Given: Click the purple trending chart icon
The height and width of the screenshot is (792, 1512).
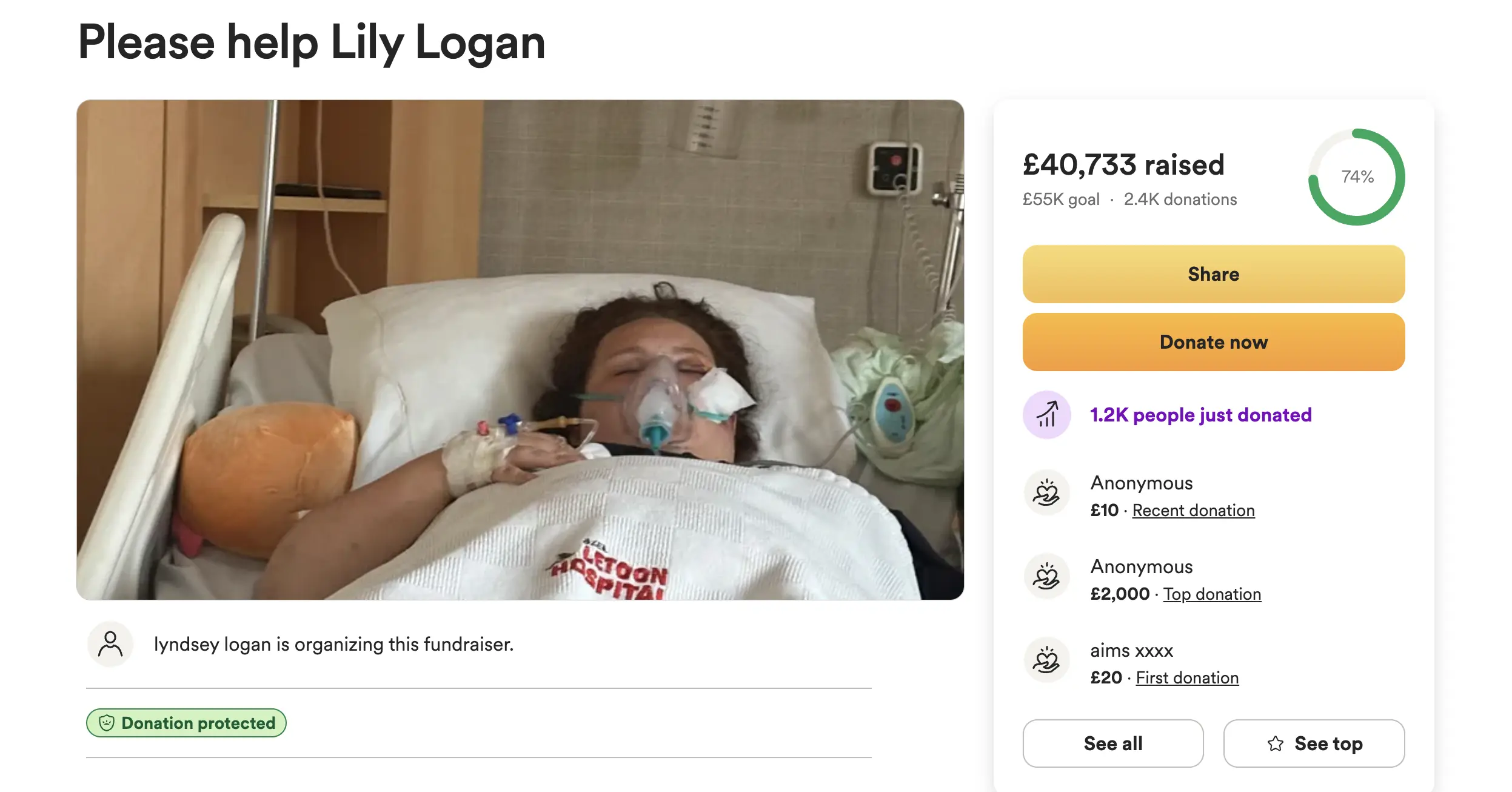Looking at the screenshot, I should point(1047,415).
